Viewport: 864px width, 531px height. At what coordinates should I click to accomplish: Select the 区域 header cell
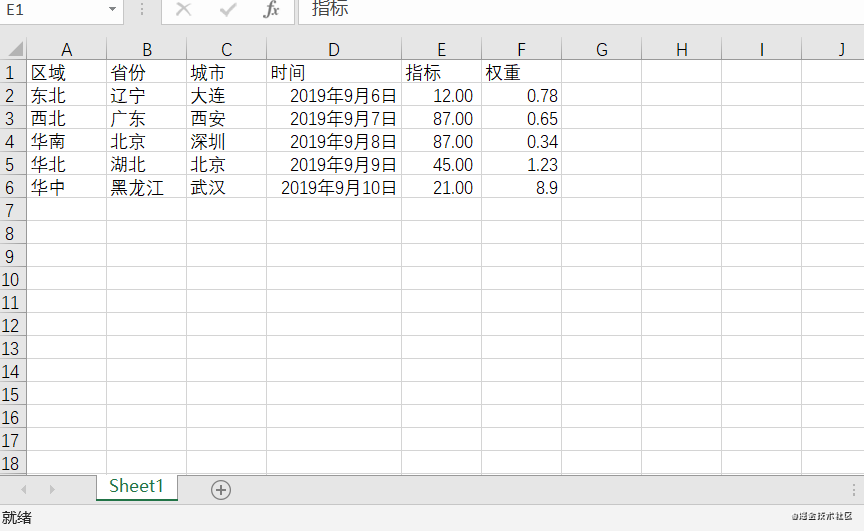[67, 72]
